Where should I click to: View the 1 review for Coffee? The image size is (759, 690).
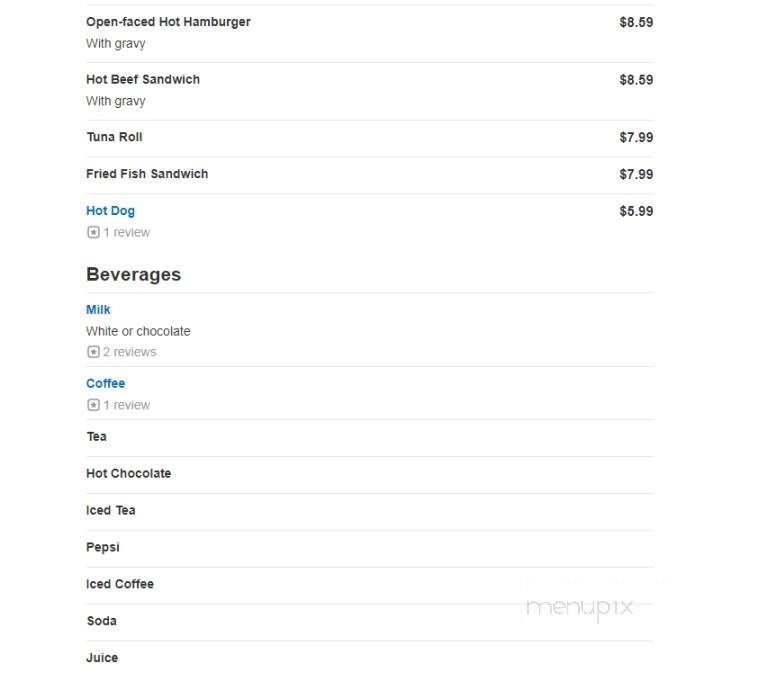click(127, 405)
